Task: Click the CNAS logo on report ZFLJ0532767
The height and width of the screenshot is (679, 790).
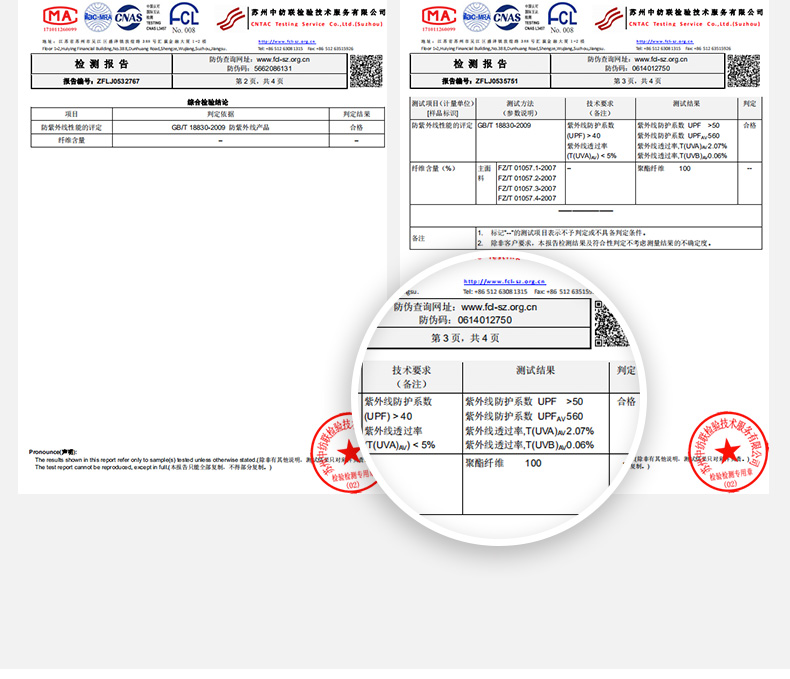Action: pyautogui.click(x=128, y=18)
